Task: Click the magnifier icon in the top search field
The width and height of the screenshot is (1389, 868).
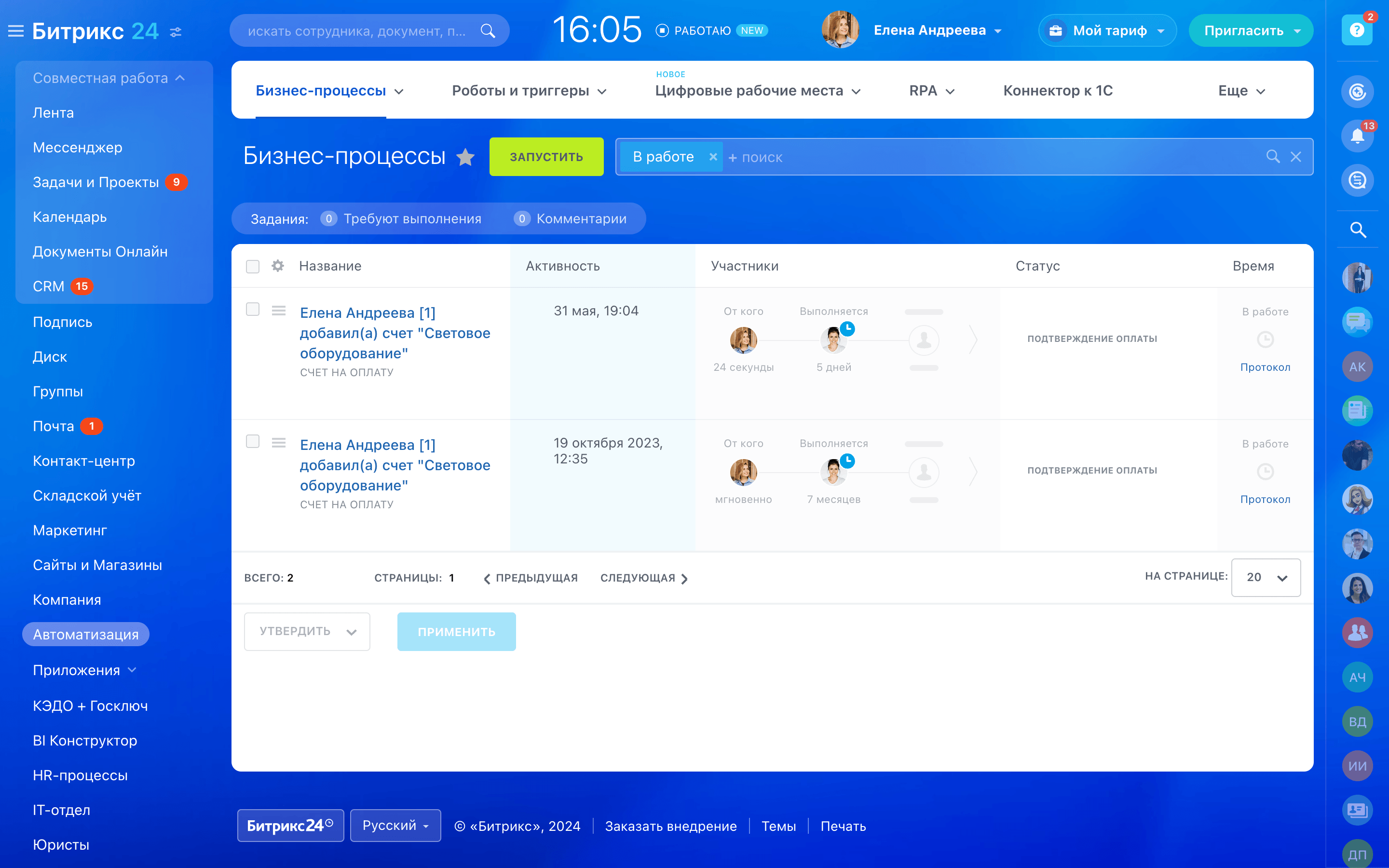Action: 488,30
